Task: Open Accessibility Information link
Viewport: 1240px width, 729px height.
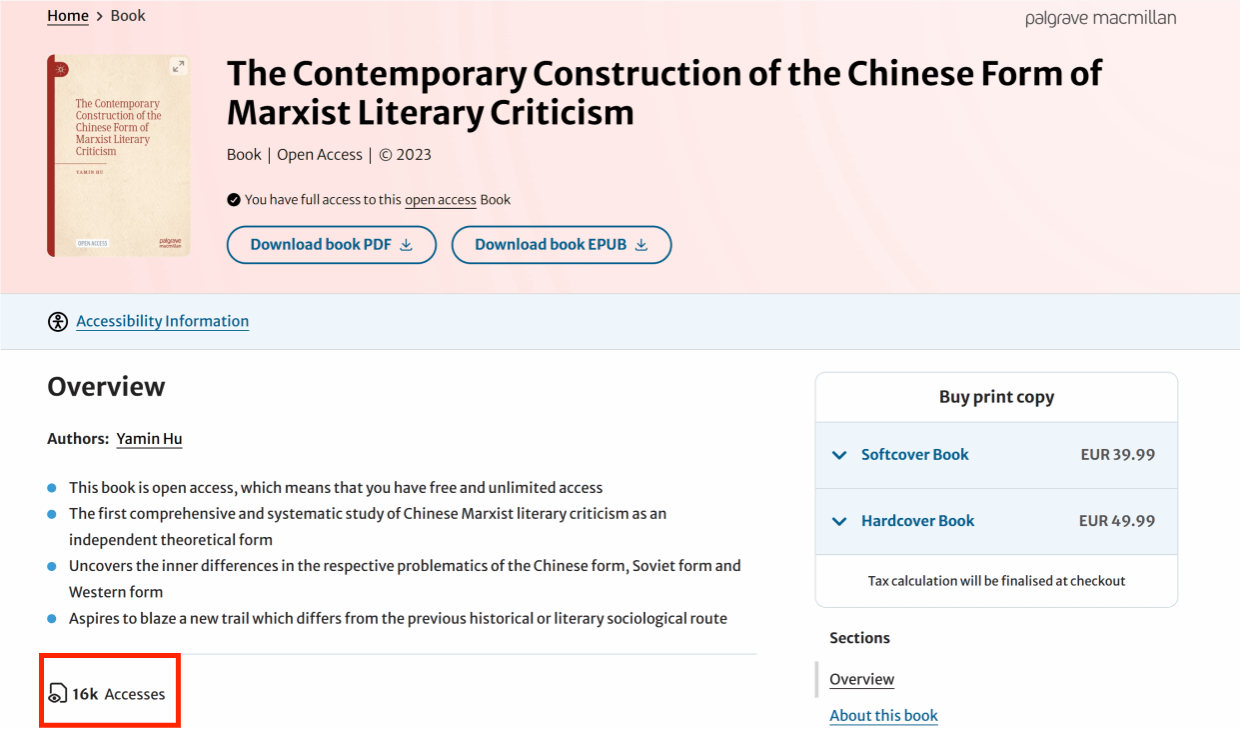Action: [163, 321]
